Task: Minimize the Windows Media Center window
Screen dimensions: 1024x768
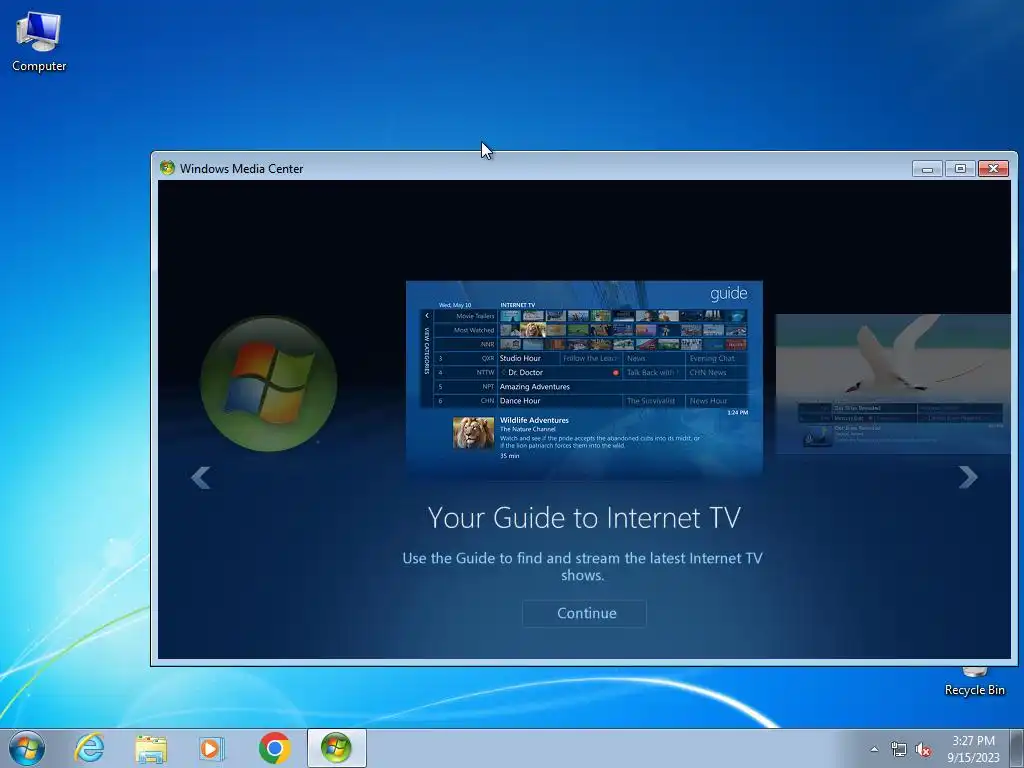Action: (x=927, y=168)
